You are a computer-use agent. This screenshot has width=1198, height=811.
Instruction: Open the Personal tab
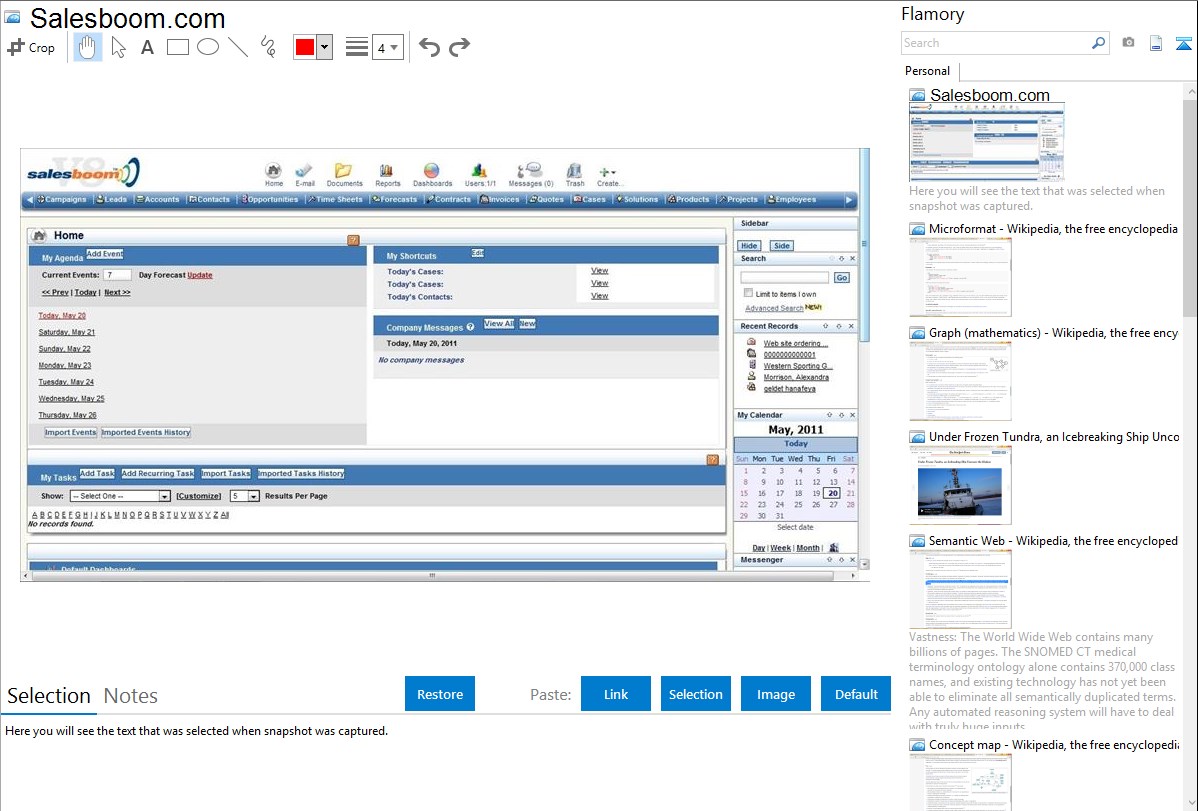tap(927, 71)
